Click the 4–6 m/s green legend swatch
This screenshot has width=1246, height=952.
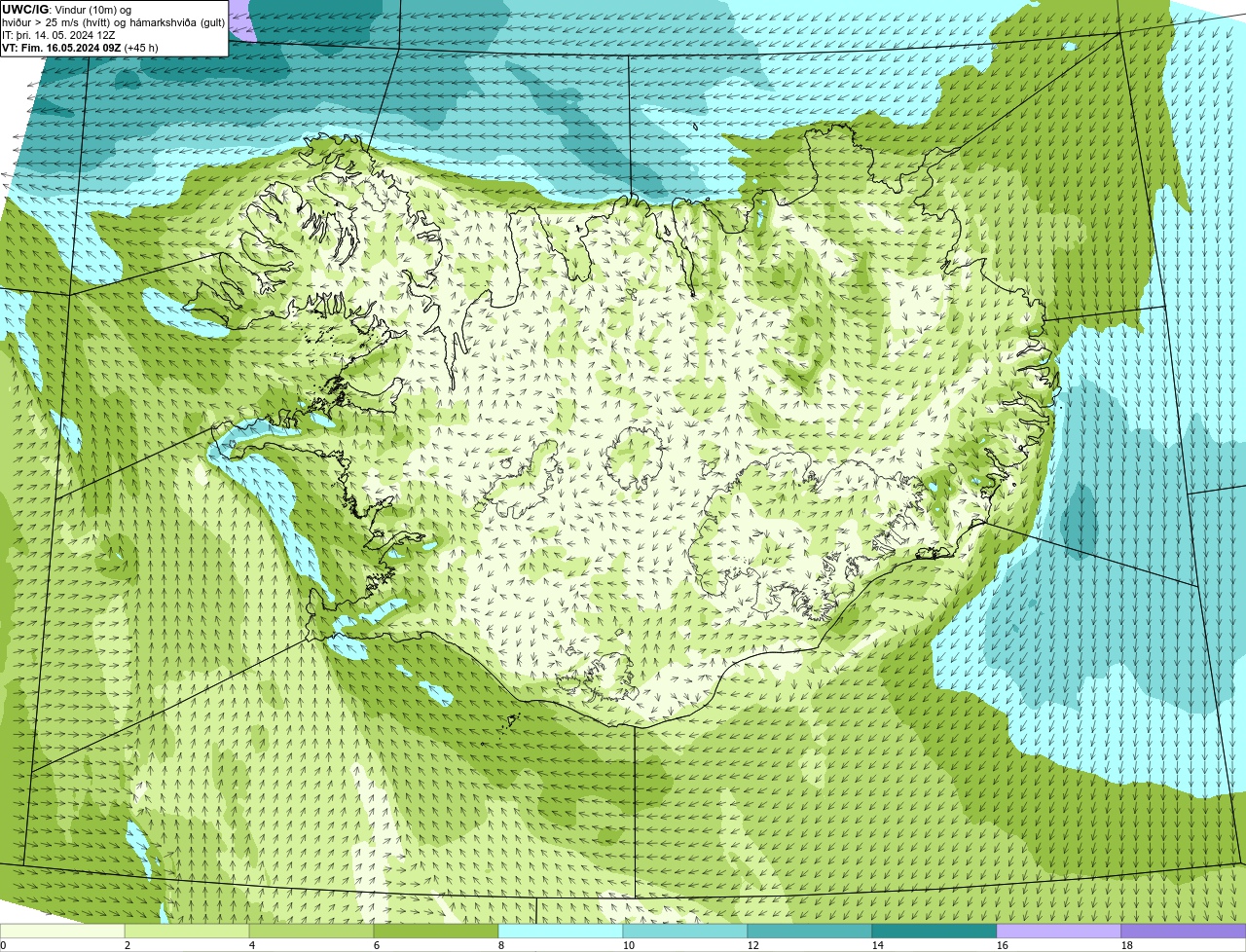[311, 931]
